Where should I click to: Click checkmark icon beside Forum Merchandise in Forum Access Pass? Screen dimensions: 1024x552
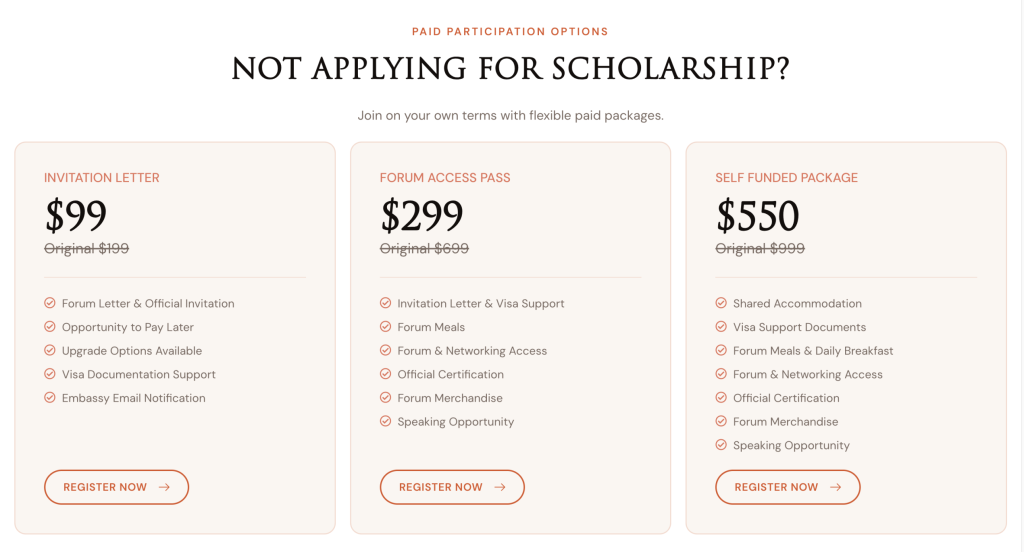coord(385,398)
